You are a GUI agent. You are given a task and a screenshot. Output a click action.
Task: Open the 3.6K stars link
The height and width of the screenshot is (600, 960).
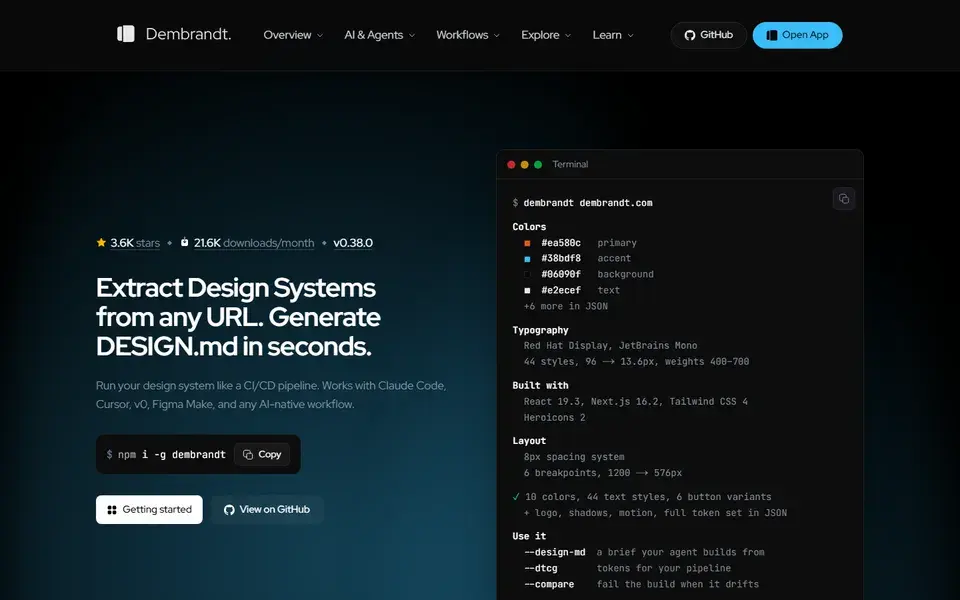(x=135, y=243)
